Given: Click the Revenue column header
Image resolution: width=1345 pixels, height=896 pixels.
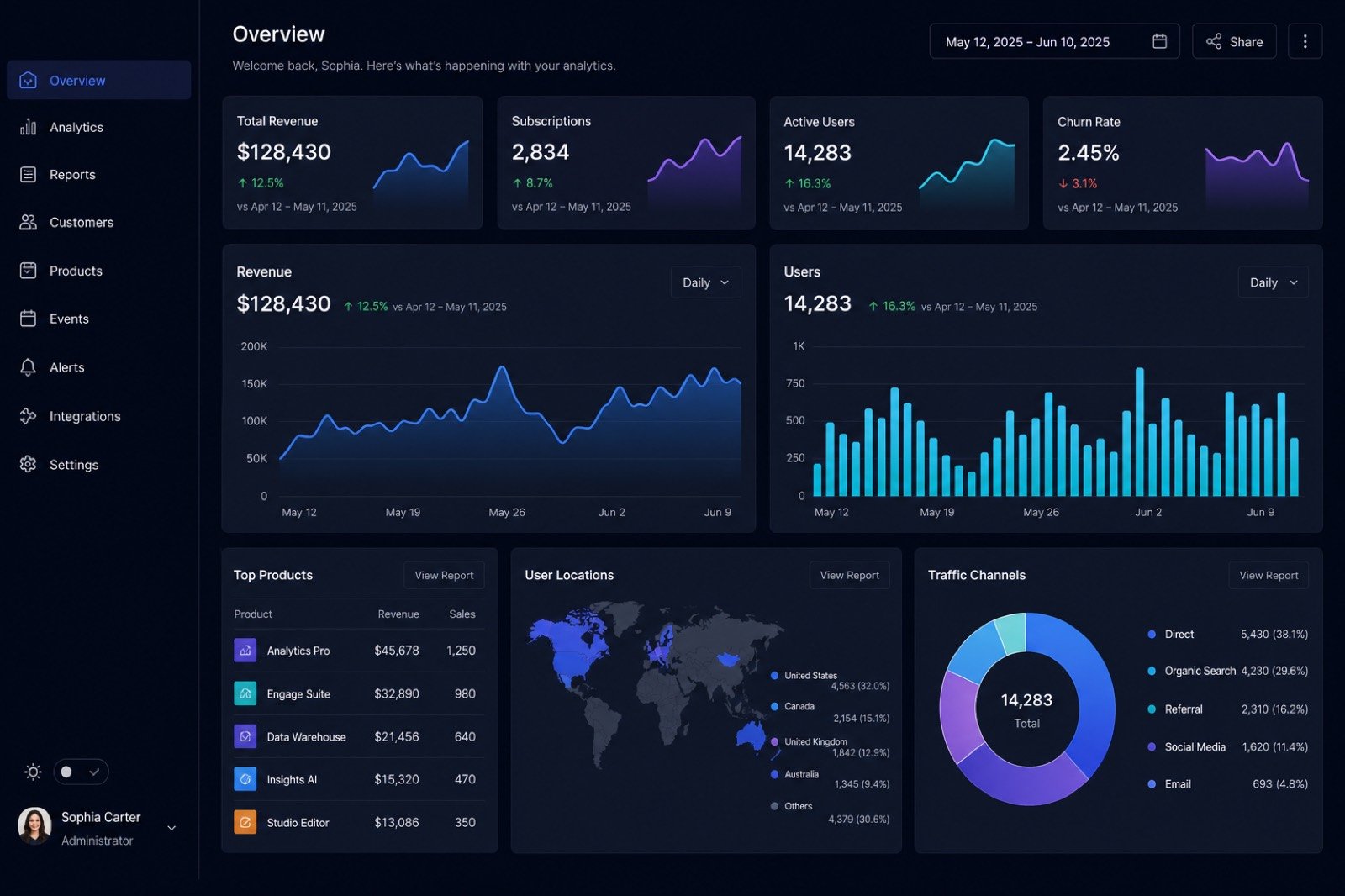Looking at the screenshot, I should [398, 614].
